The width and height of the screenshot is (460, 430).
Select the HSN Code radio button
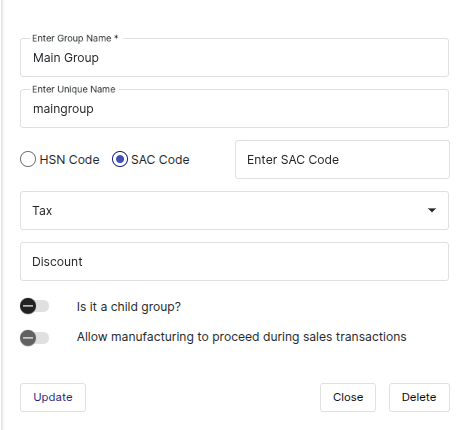(28, 159)
